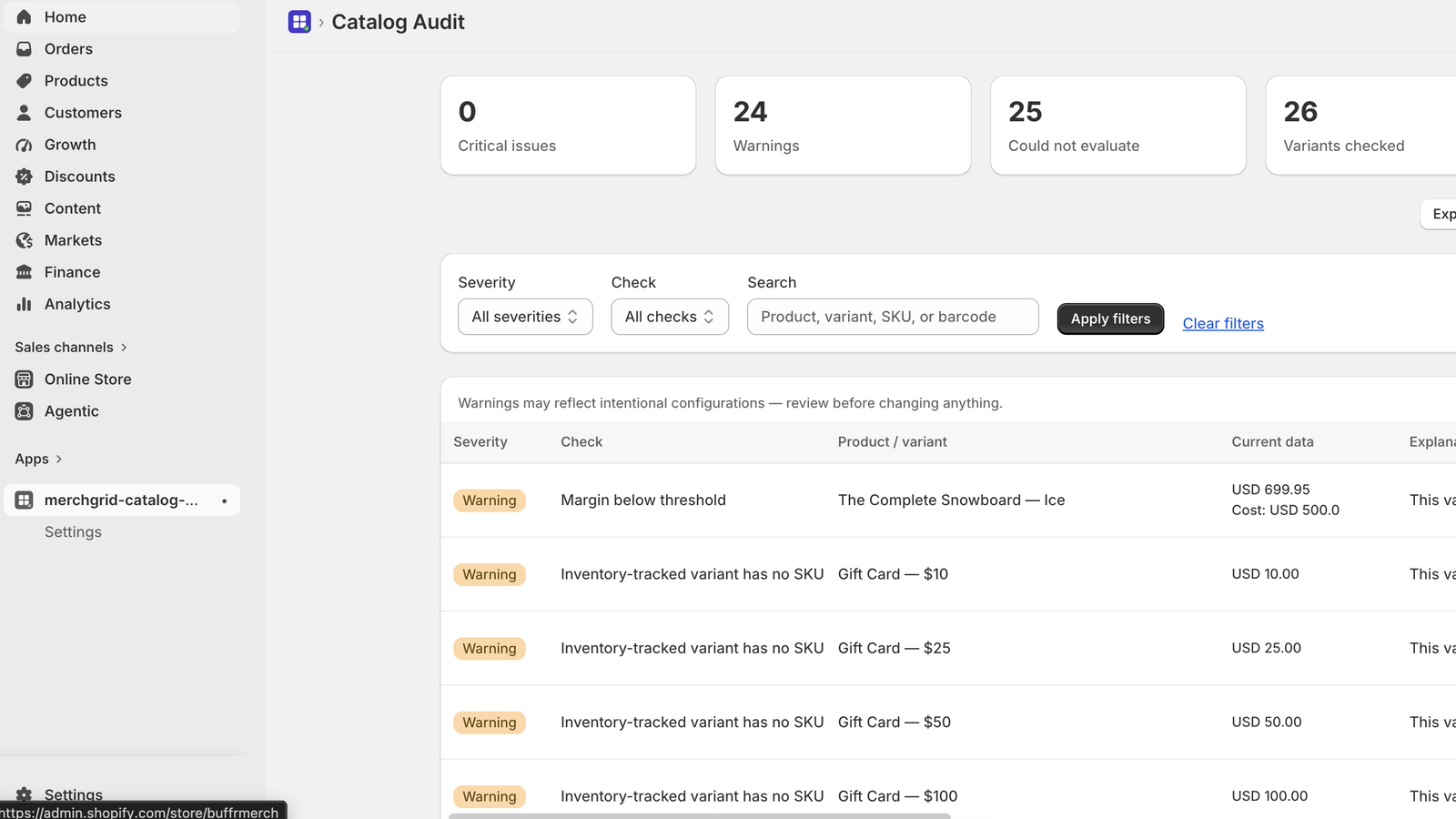Click the Settings gear icon at bottom
The image size is (1456, 819).
pos(25,794)
